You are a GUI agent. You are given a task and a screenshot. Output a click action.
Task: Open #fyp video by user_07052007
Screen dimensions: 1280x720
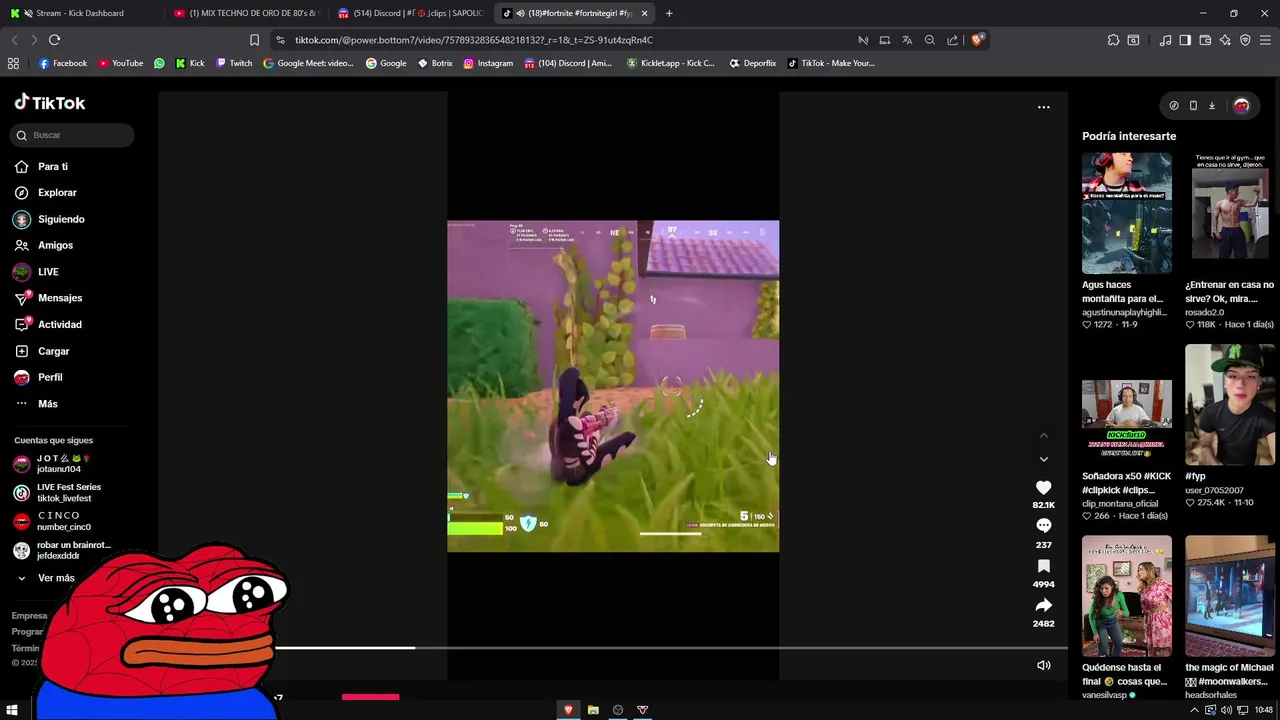[x=1230, y=405]
